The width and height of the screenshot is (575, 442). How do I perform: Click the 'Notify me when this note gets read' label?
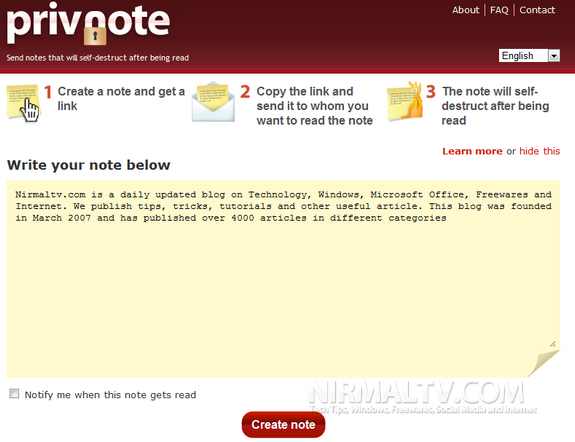(x=110, y=395)
